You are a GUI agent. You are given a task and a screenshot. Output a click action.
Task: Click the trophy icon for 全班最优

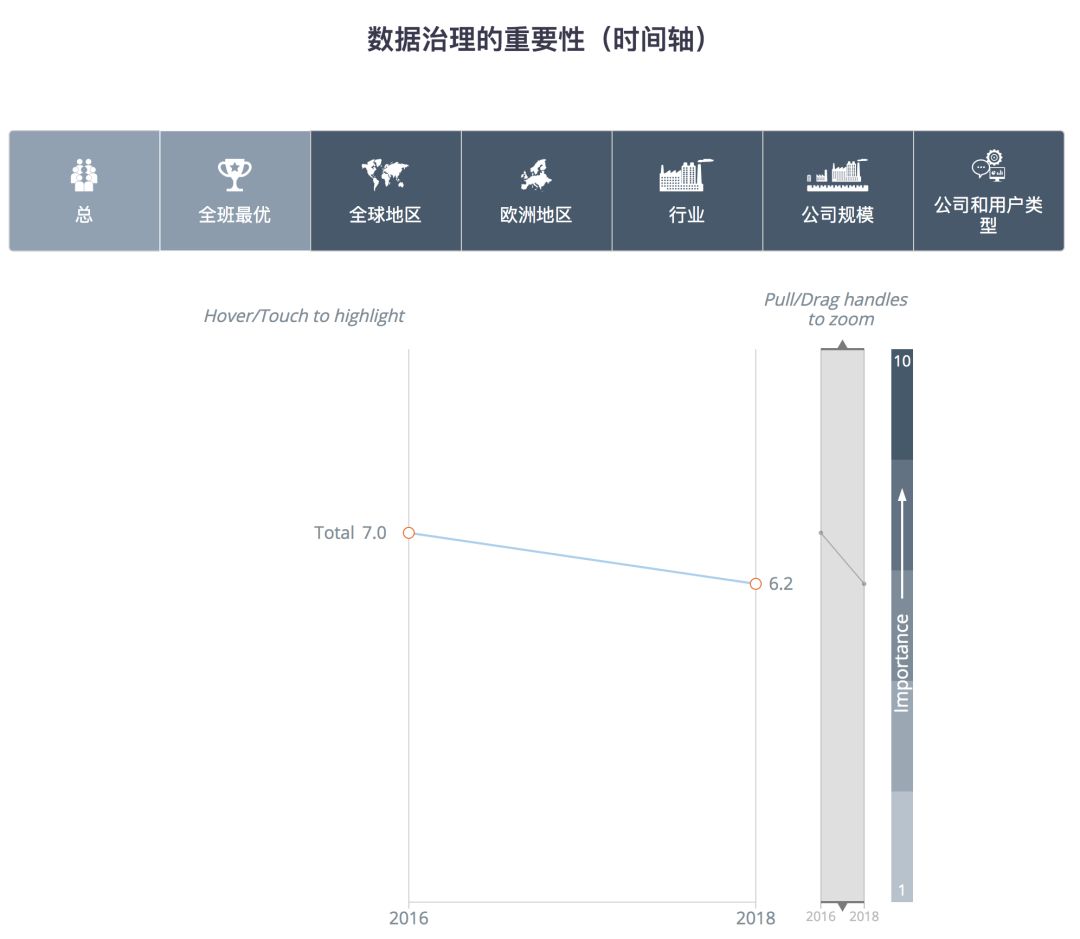pos(235,175)
